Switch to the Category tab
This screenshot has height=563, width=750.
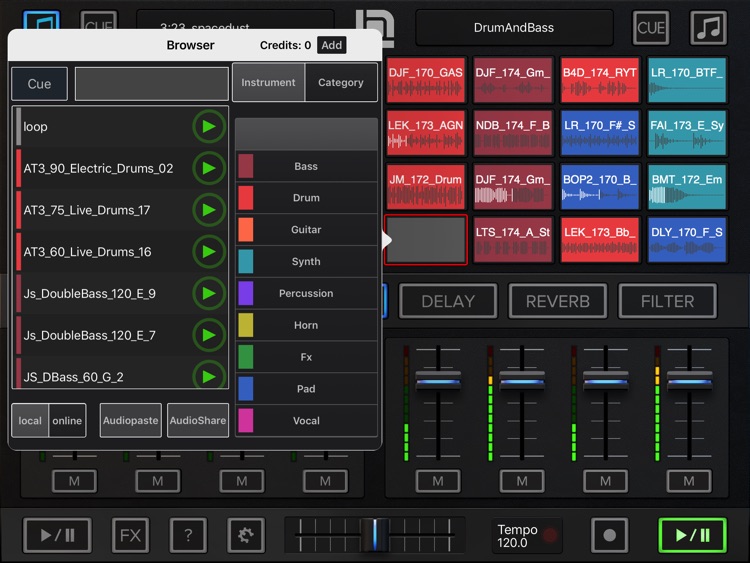point(341,82)
